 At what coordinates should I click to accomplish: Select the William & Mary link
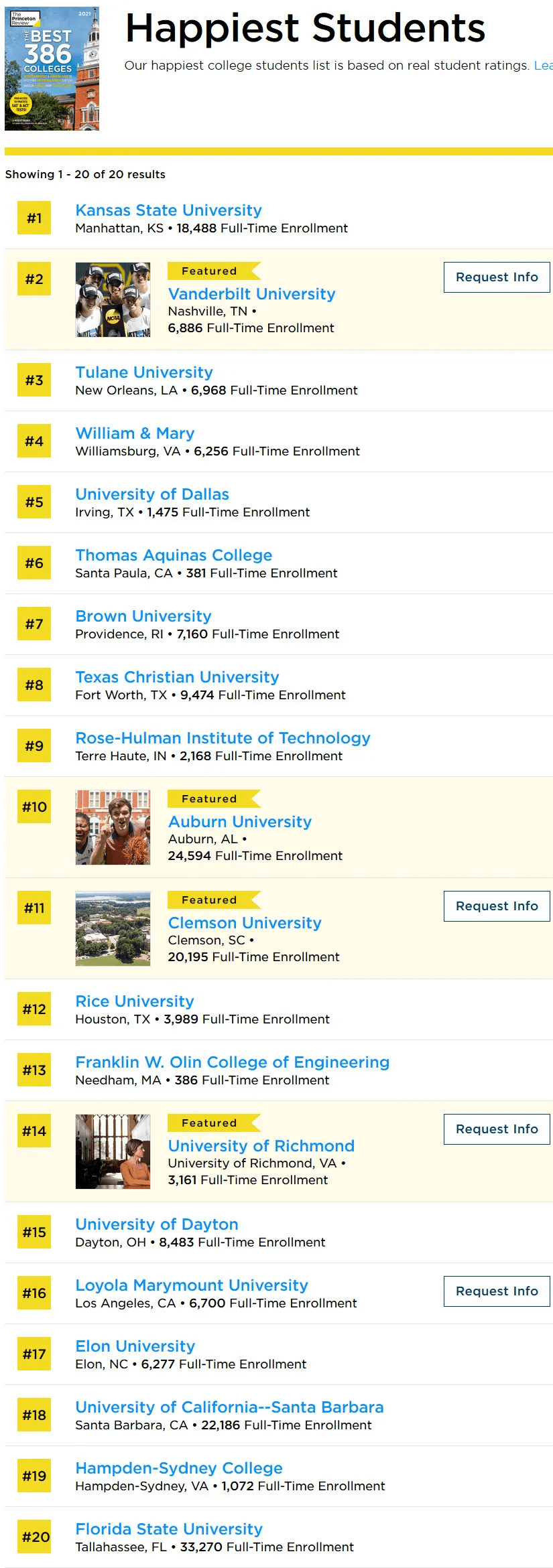135,433
